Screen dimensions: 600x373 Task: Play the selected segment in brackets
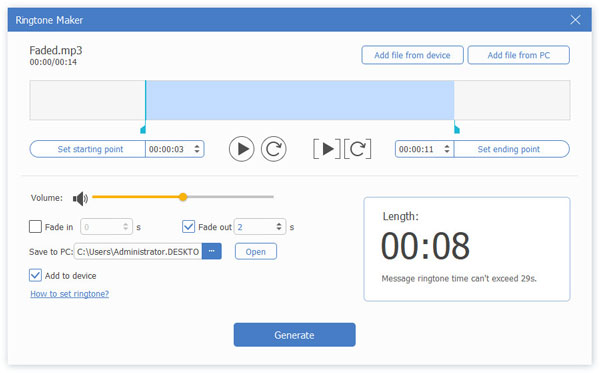327,149
